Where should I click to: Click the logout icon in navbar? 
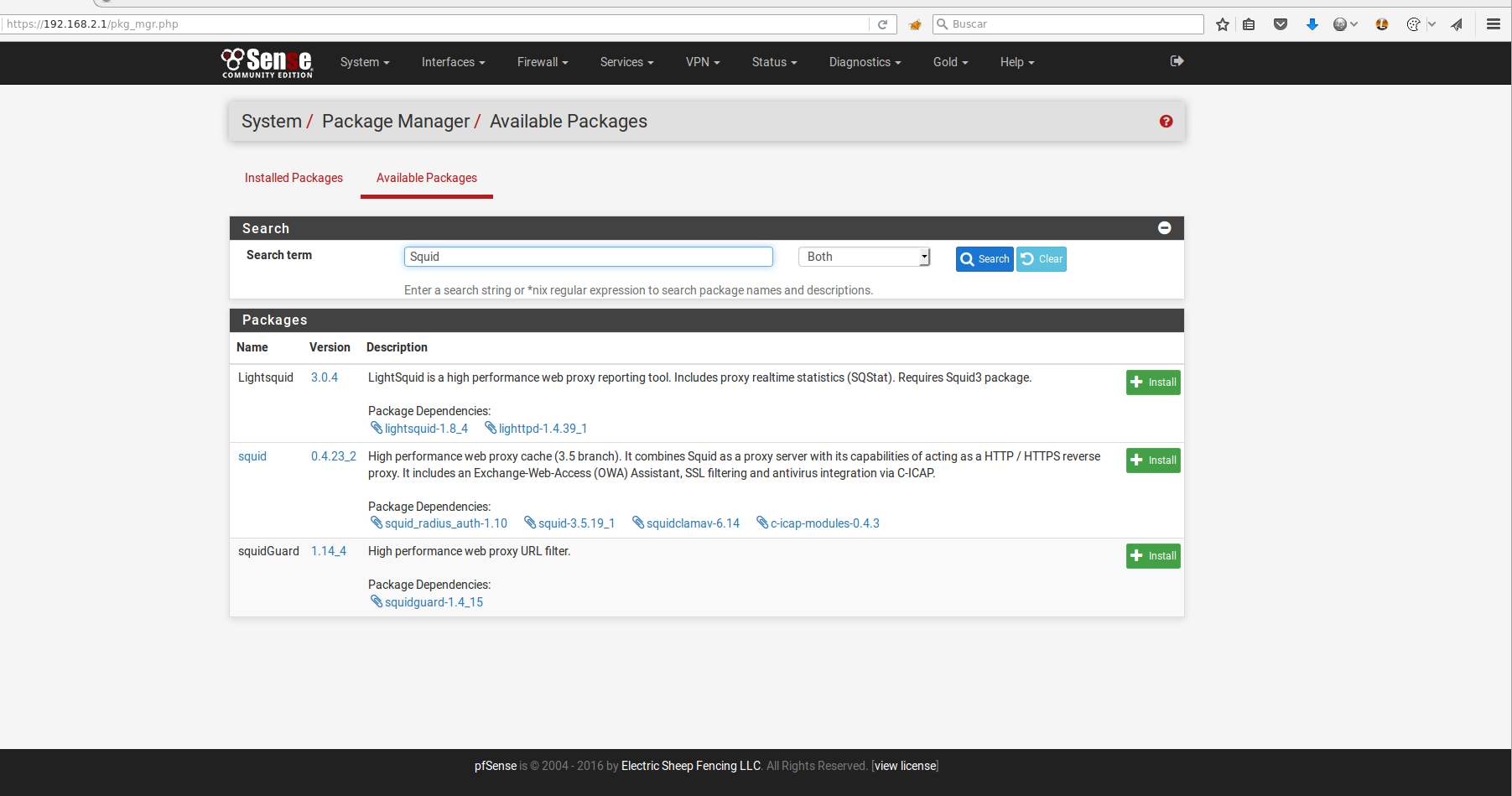[x=1177, y=61]
